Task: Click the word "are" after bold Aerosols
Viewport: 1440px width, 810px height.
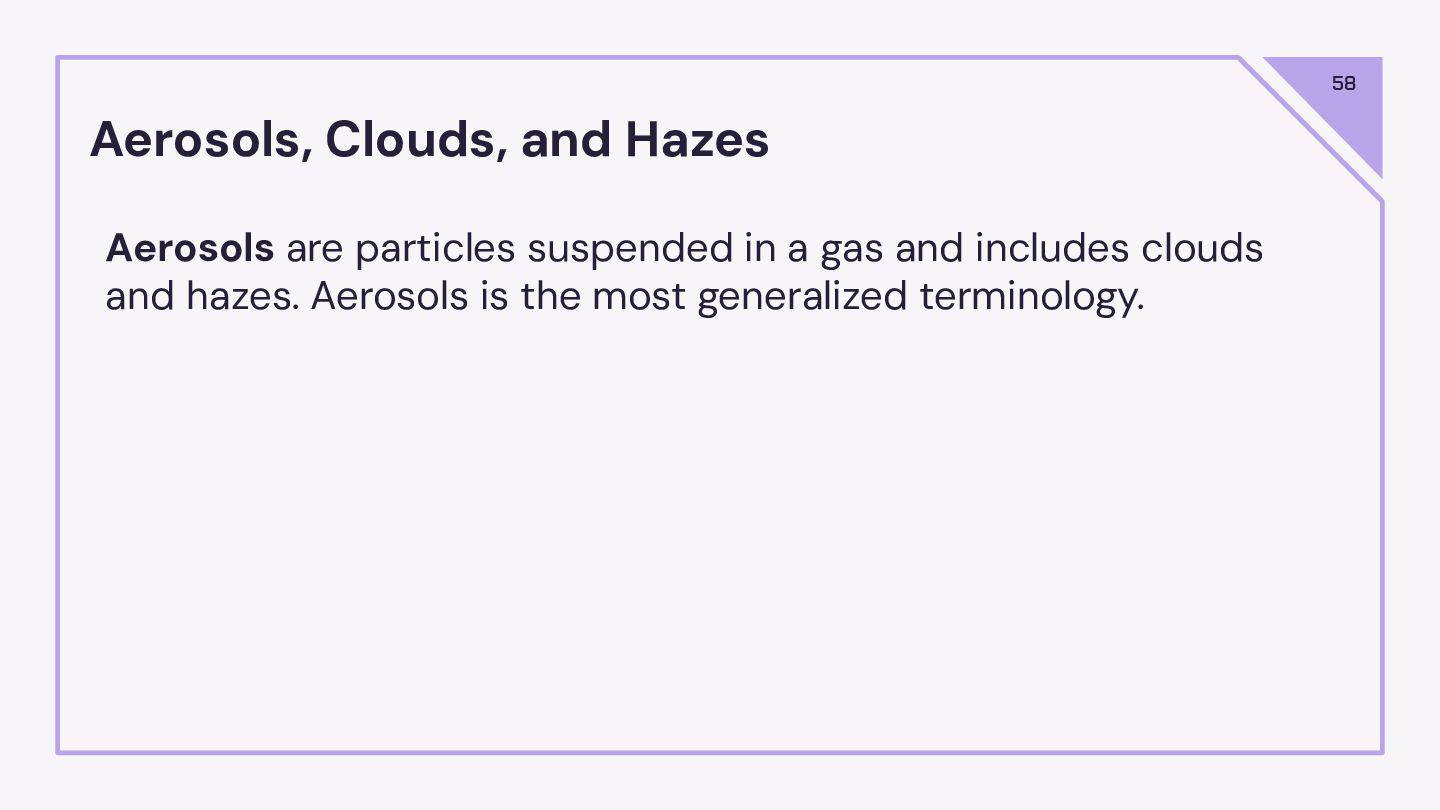Action: coord(314,248)
